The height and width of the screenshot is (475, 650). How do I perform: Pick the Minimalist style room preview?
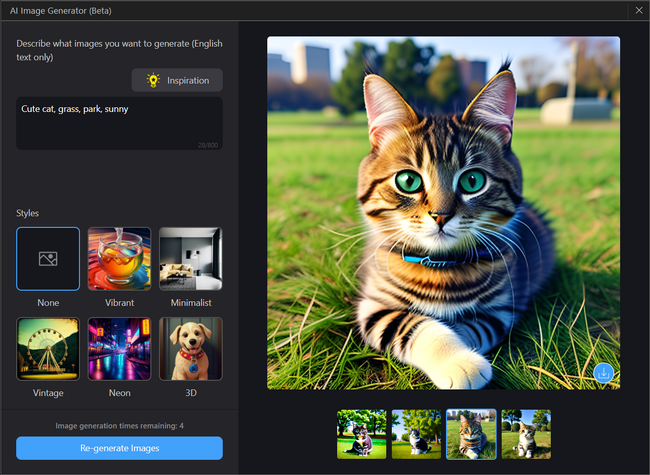[x=191, y=258]
